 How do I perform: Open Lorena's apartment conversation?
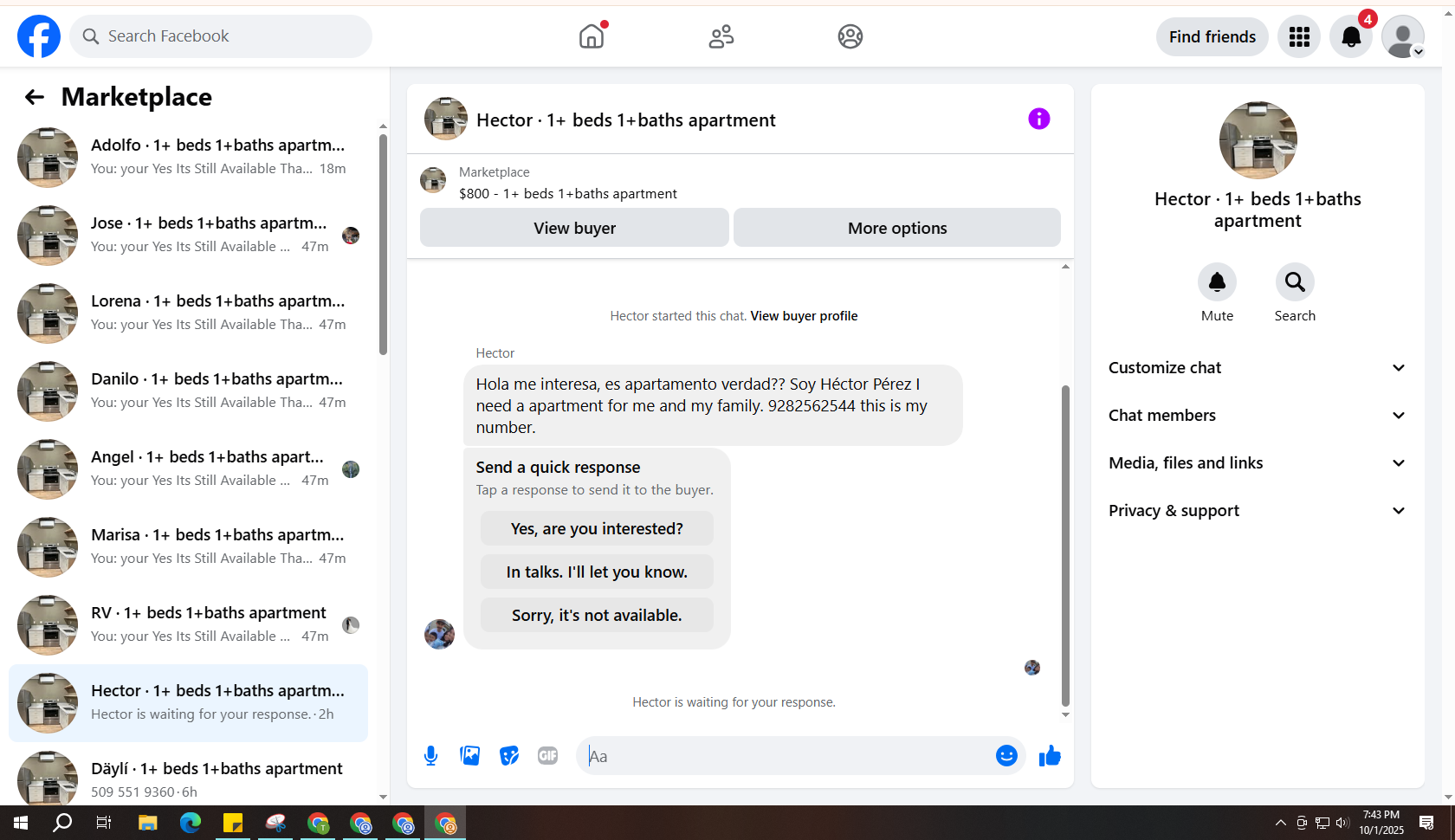click(x=188, y=313)
